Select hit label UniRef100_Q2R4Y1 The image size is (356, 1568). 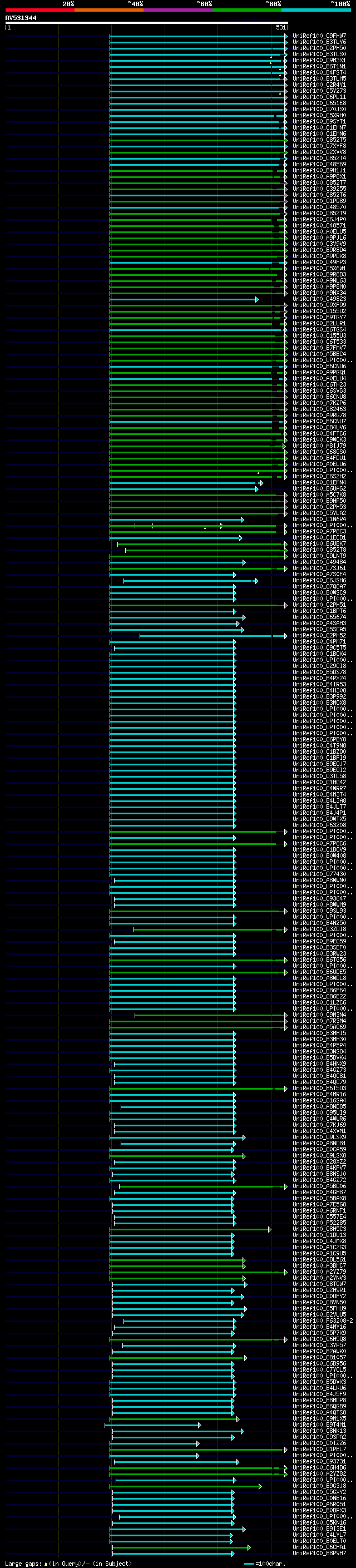pos(319,85)
